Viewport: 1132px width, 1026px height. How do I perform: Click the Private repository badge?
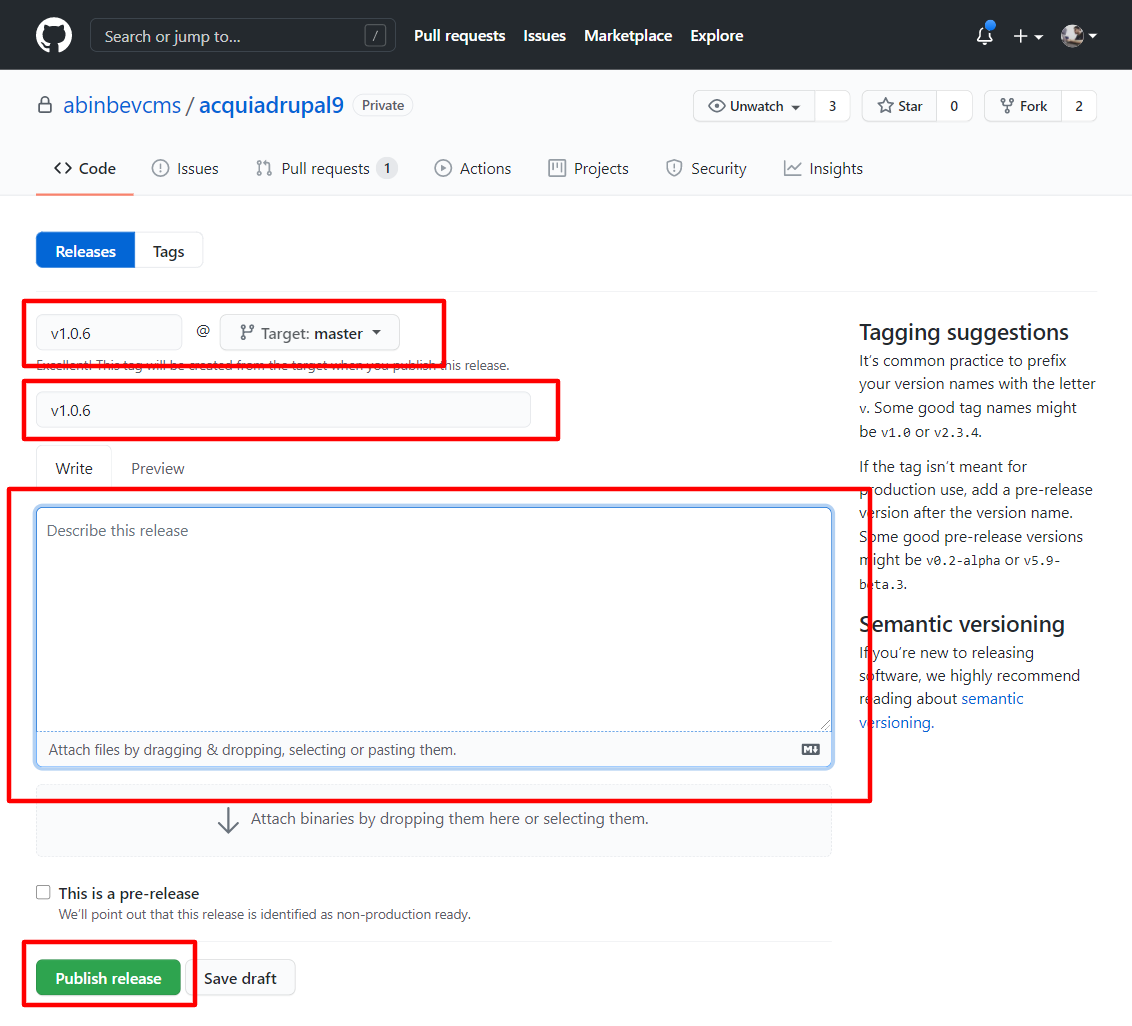point(383,105)
